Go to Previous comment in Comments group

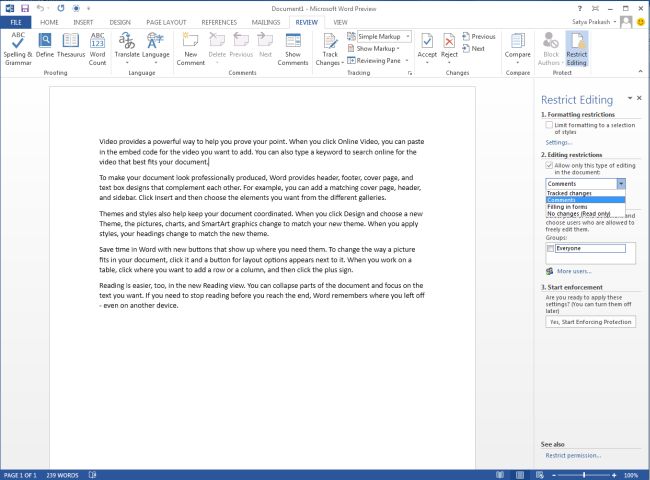pos(241,46)
